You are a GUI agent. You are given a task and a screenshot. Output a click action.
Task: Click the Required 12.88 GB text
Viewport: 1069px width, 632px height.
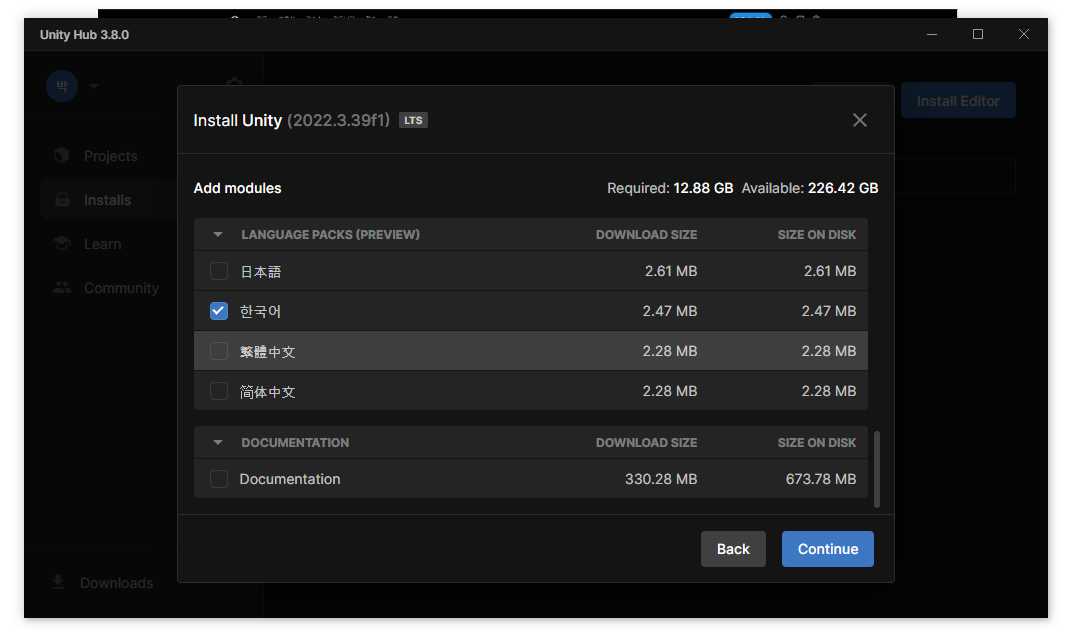click(670, 188)
